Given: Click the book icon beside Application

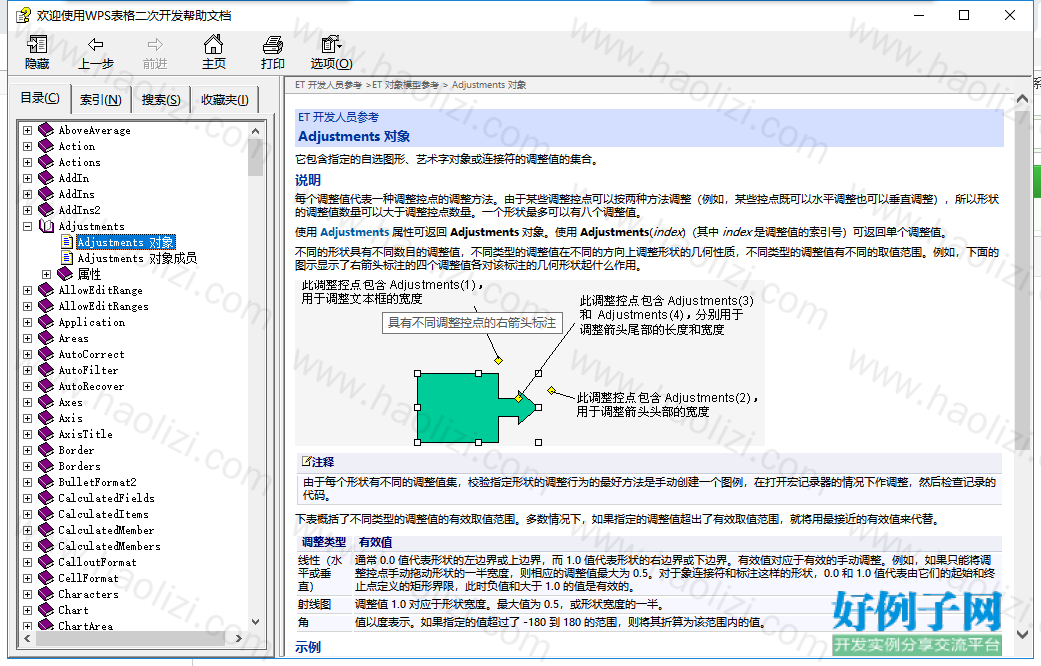Looking at the screenshot, I should pos(46,321).
